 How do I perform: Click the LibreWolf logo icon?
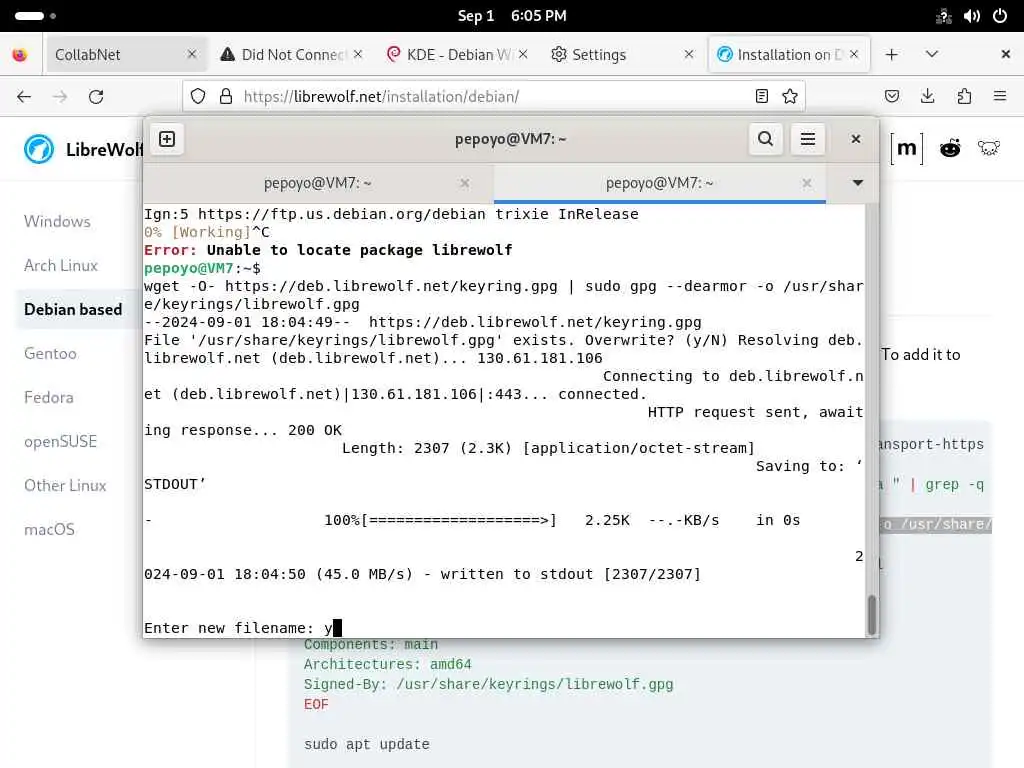(x=39, y=149)
